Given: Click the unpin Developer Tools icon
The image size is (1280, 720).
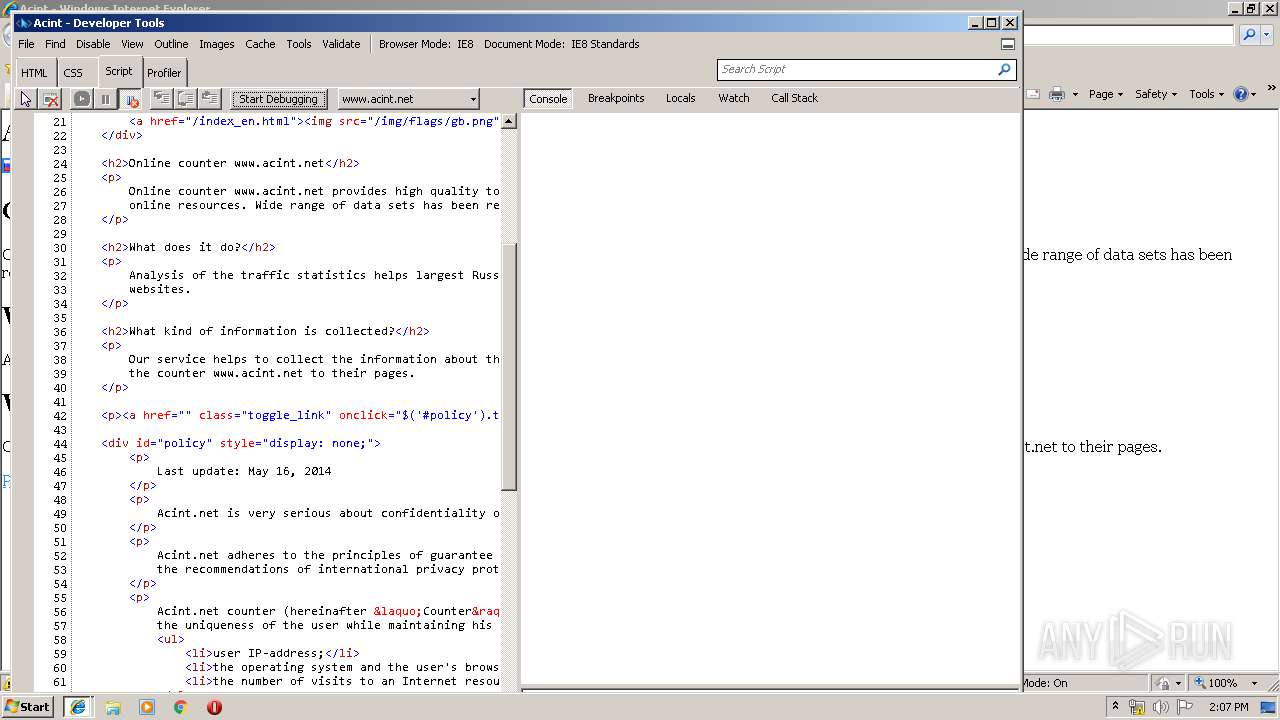Looking at the screenshot, I should [1008, 44].
